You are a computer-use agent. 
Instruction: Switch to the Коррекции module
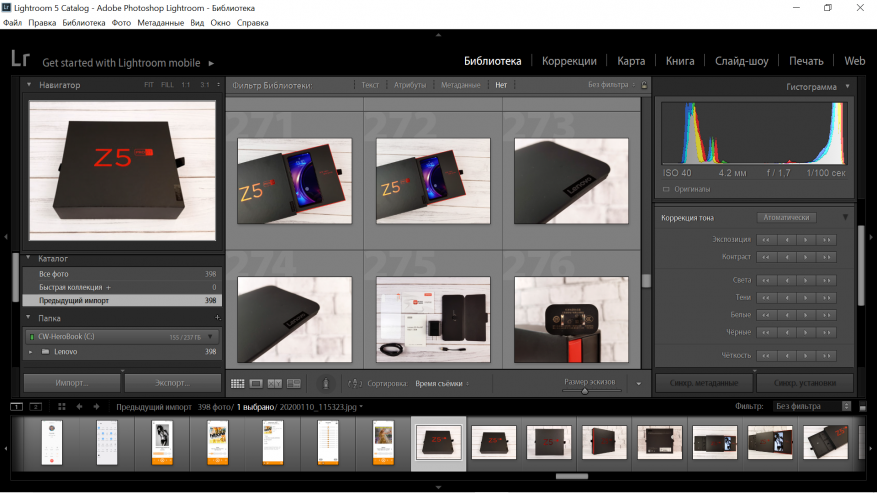(569, 61)
